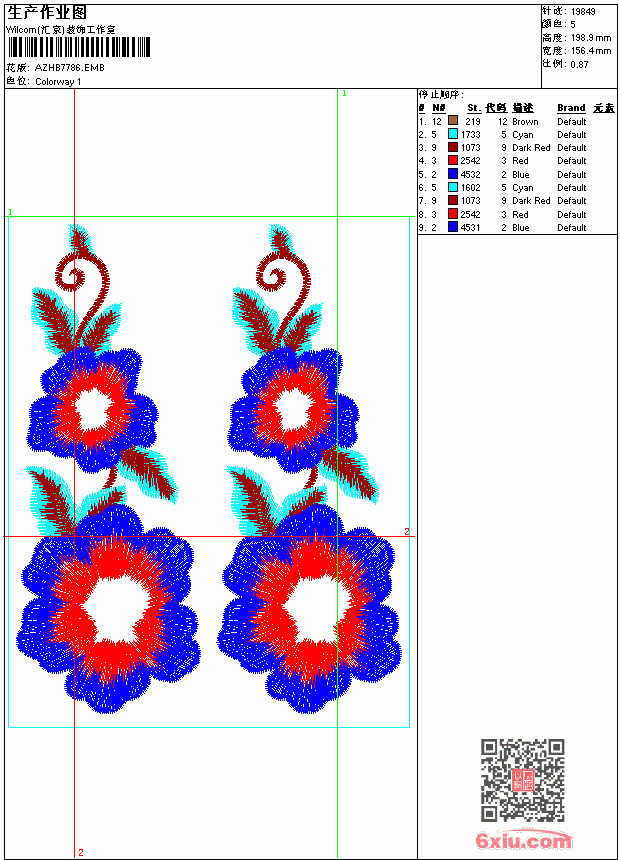Click the stitch count value 19849
Image resolution: width=620 pixels, height=860 pixels.
point(583,12)
